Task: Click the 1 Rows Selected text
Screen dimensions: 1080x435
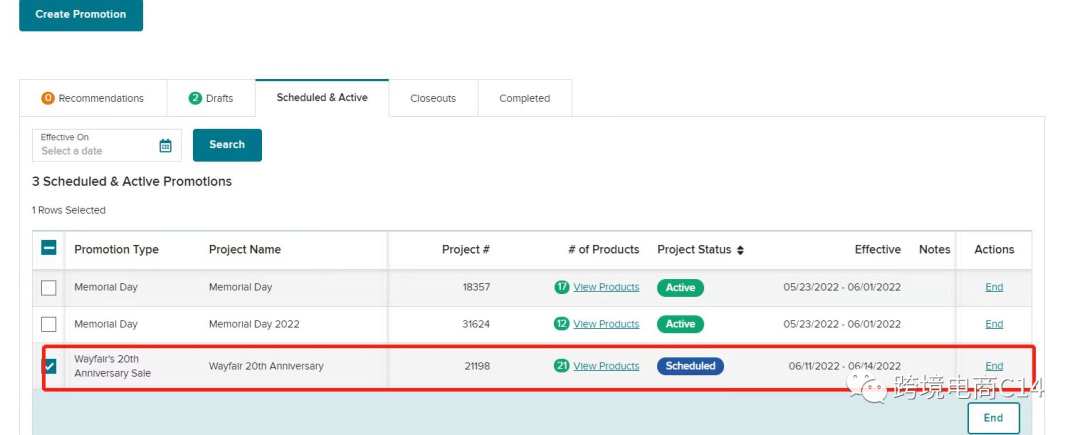Action: [x=68, y=210]
